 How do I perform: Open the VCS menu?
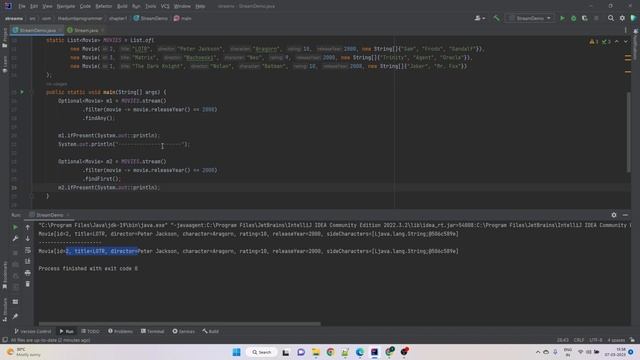coord(165,6)
